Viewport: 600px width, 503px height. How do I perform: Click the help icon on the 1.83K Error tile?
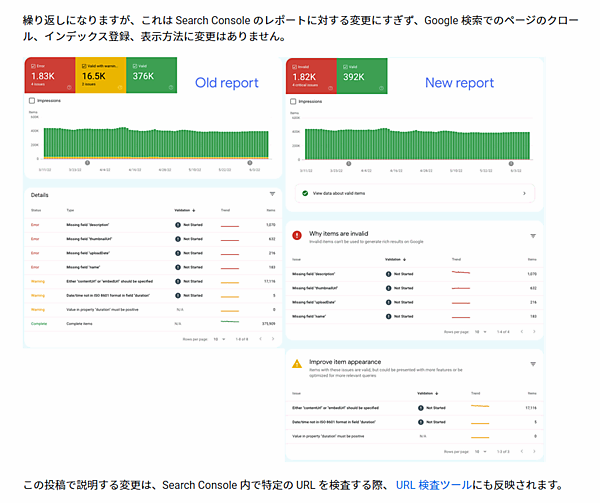69,88
